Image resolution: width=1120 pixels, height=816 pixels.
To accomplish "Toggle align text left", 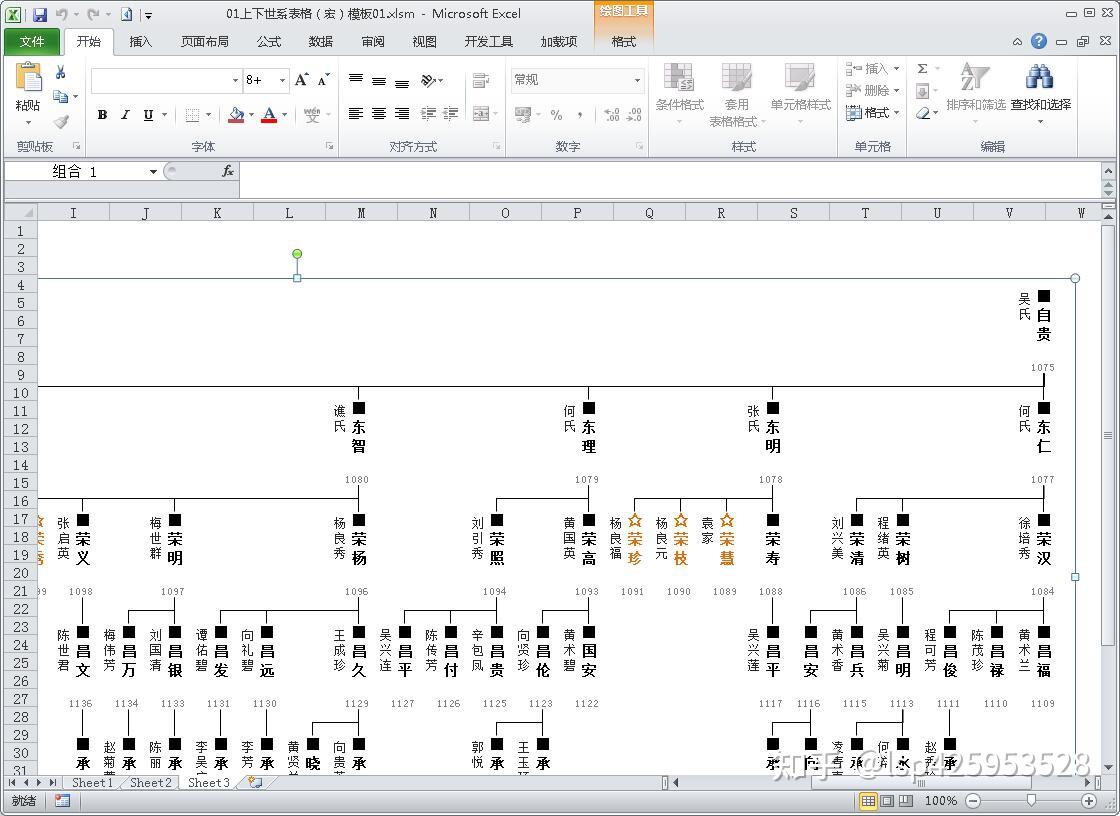I will (356, 114).
